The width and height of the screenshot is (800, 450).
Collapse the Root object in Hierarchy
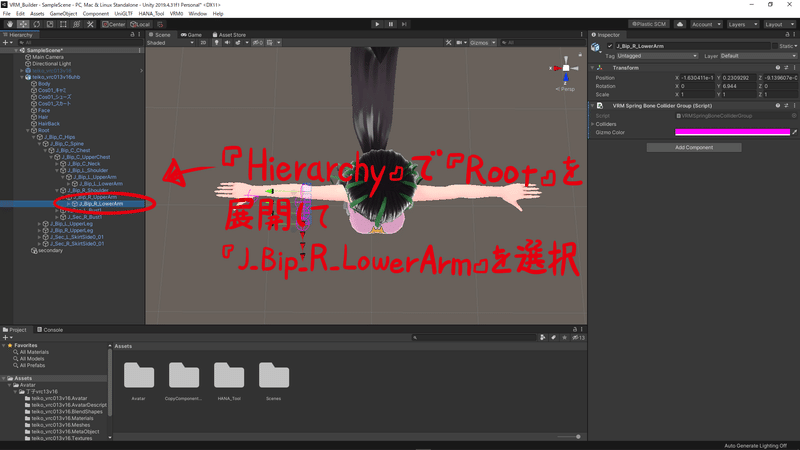coord(28,131)
